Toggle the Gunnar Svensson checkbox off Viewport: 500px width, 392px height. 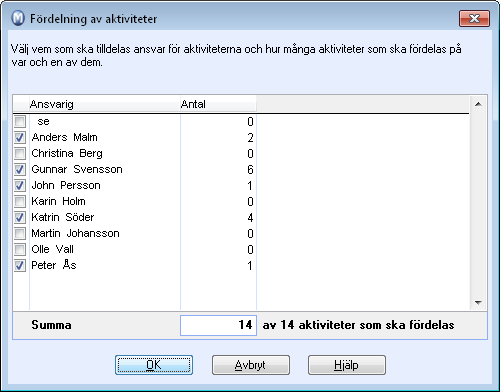(20, 169)
